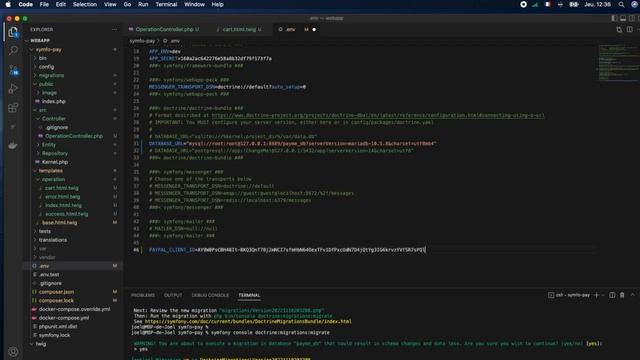Viewport: 640px width, 360px height.
Task: Open index.php in the public folder
Action: [53, 101]
